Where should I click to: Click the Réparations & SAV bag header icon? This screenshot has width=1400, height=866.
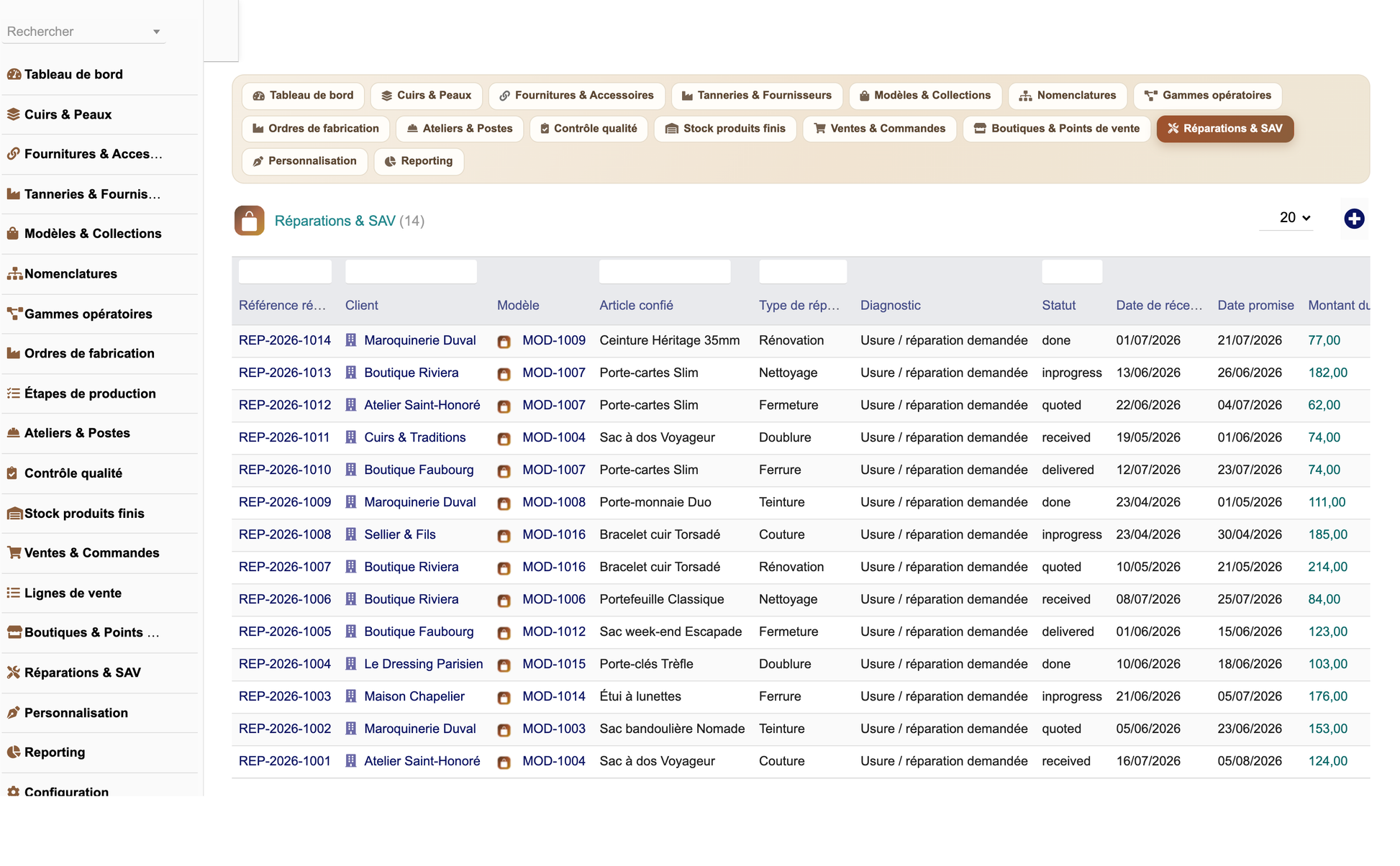(249, 221)
